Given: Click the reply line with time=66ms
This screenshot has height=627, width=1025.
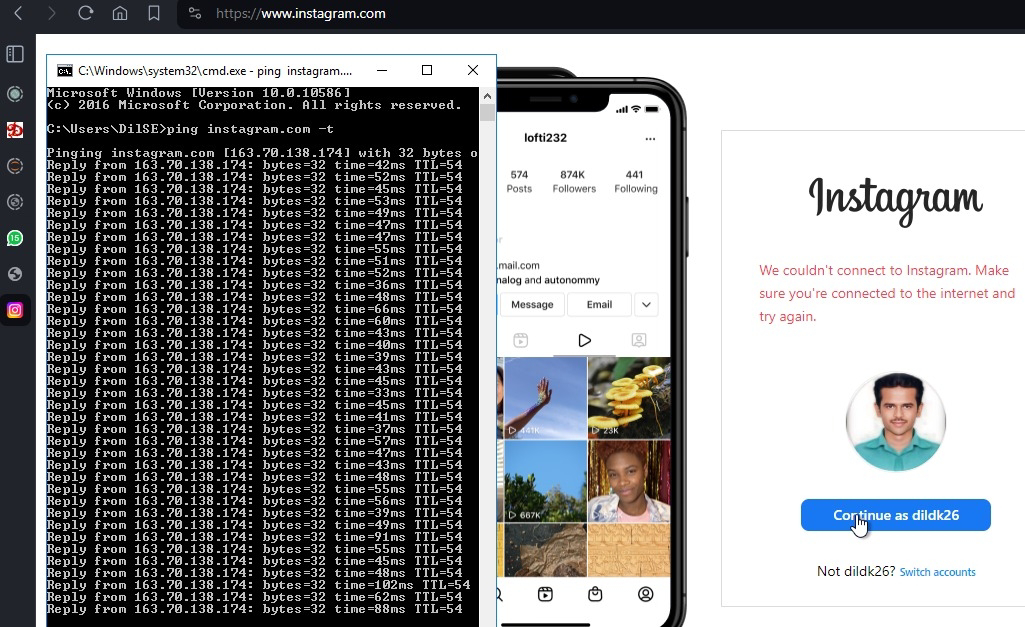Looking at the screenshot, I should pos(254,309).
